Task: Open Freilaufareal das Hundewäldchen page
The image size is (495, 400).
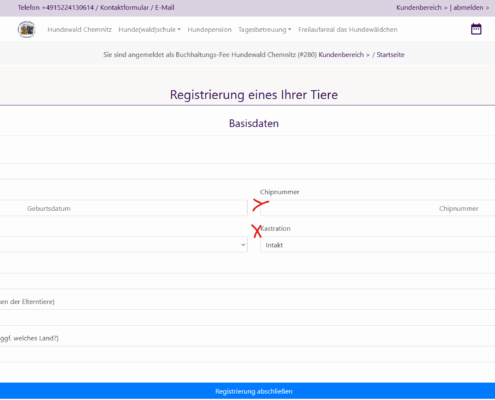Action: [x=348, y=30]
